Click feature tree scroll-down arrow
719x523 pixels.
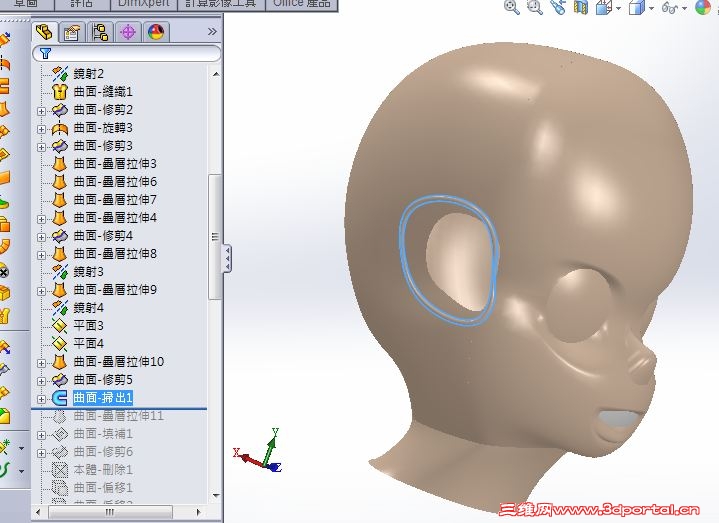(x=216, y=495)
